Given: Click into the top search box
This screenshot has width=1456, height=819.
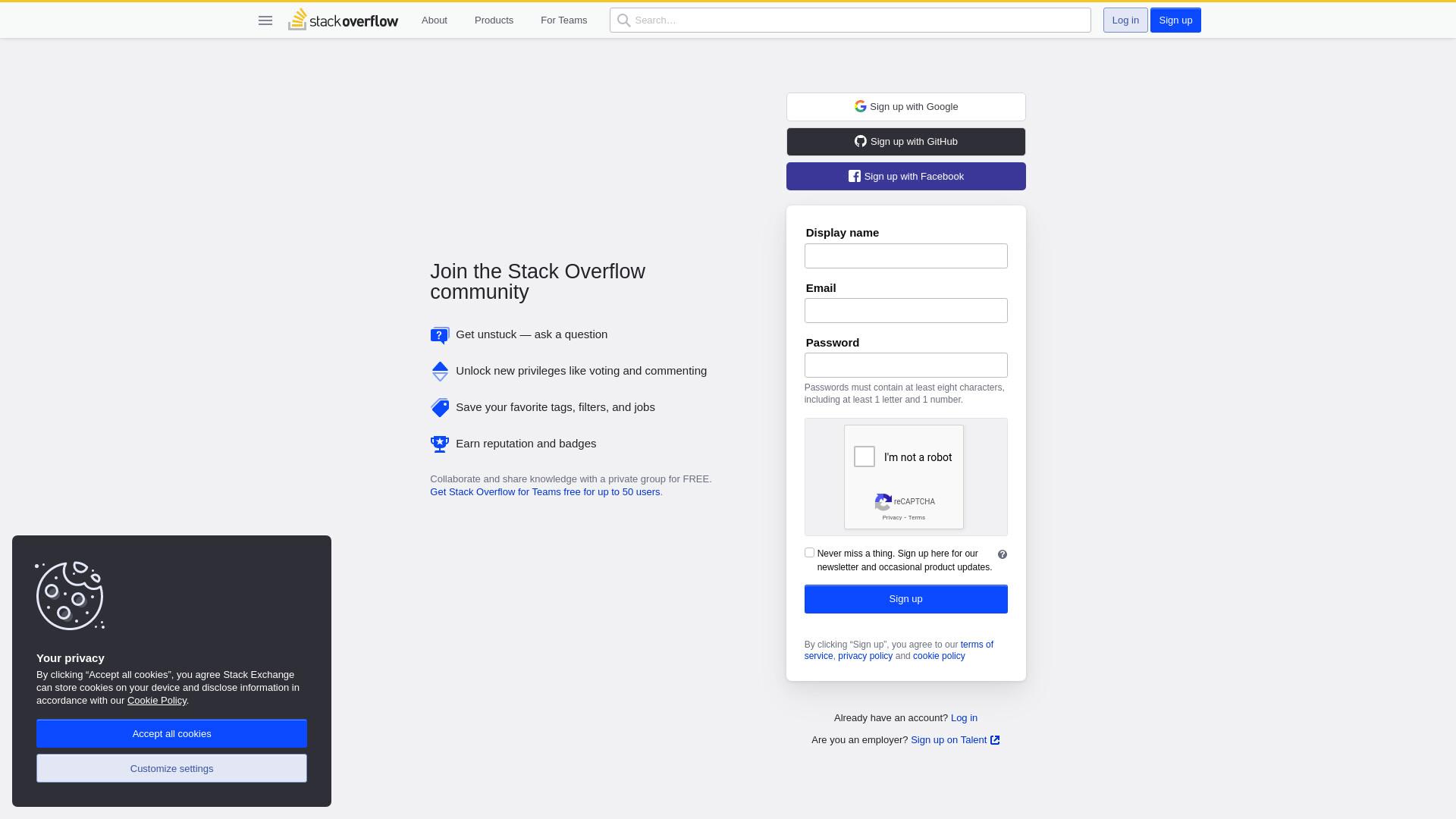Looking at the screenshot, I should (x=850, y=20).
